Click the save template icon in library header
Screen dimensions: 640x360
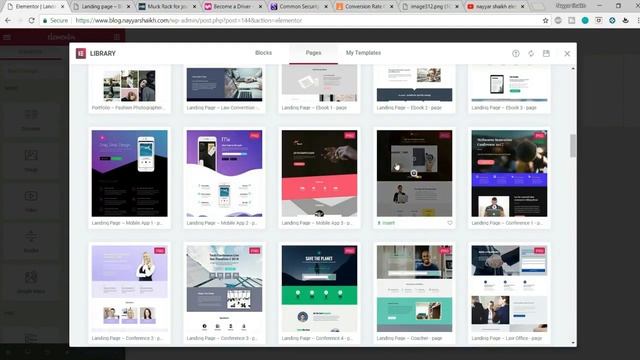546,53
